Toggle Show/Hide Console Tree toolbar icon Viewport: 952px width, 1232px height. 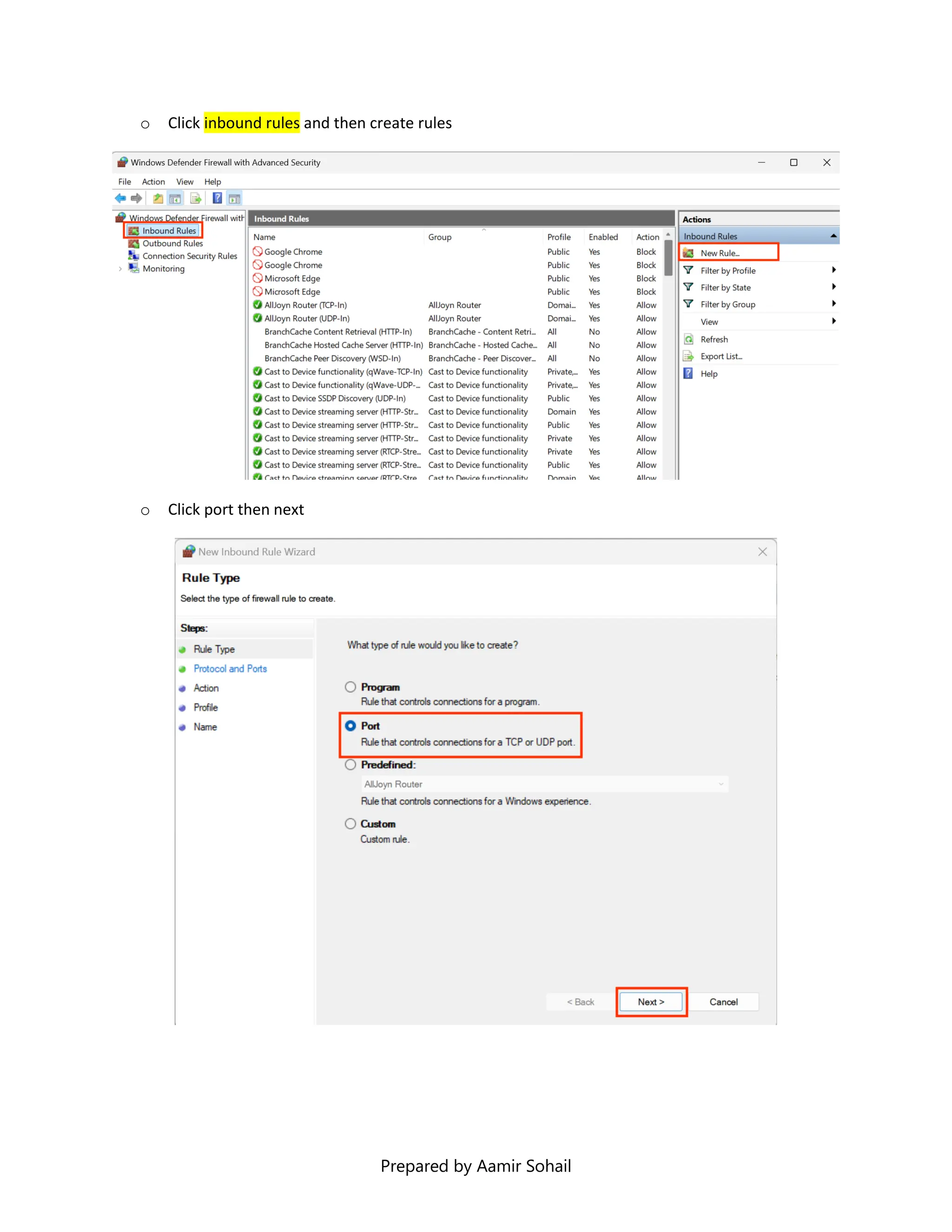[175, 198]
